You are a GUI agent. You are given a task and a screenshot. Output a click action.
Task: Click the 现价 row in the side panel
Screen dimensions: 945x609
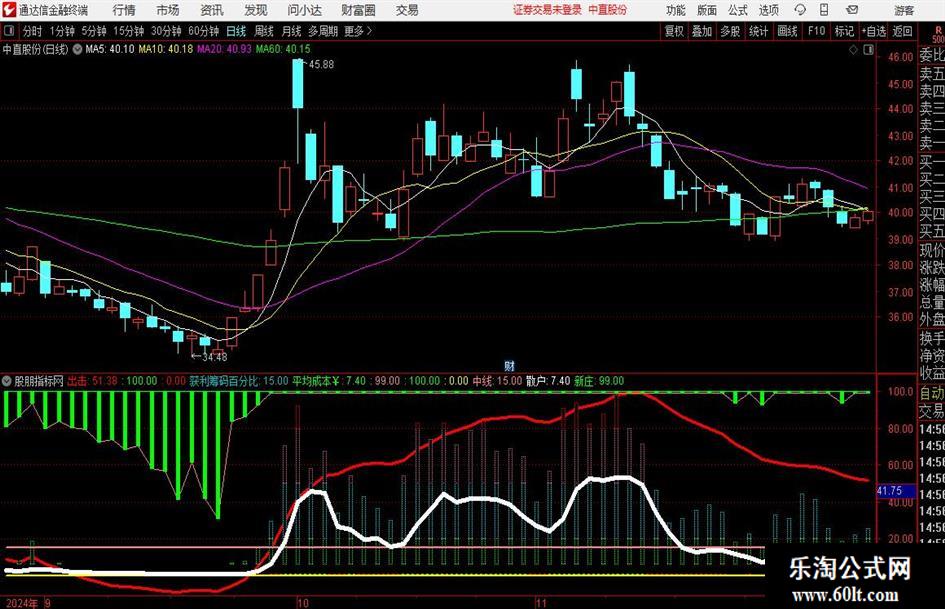pos(932,251)
